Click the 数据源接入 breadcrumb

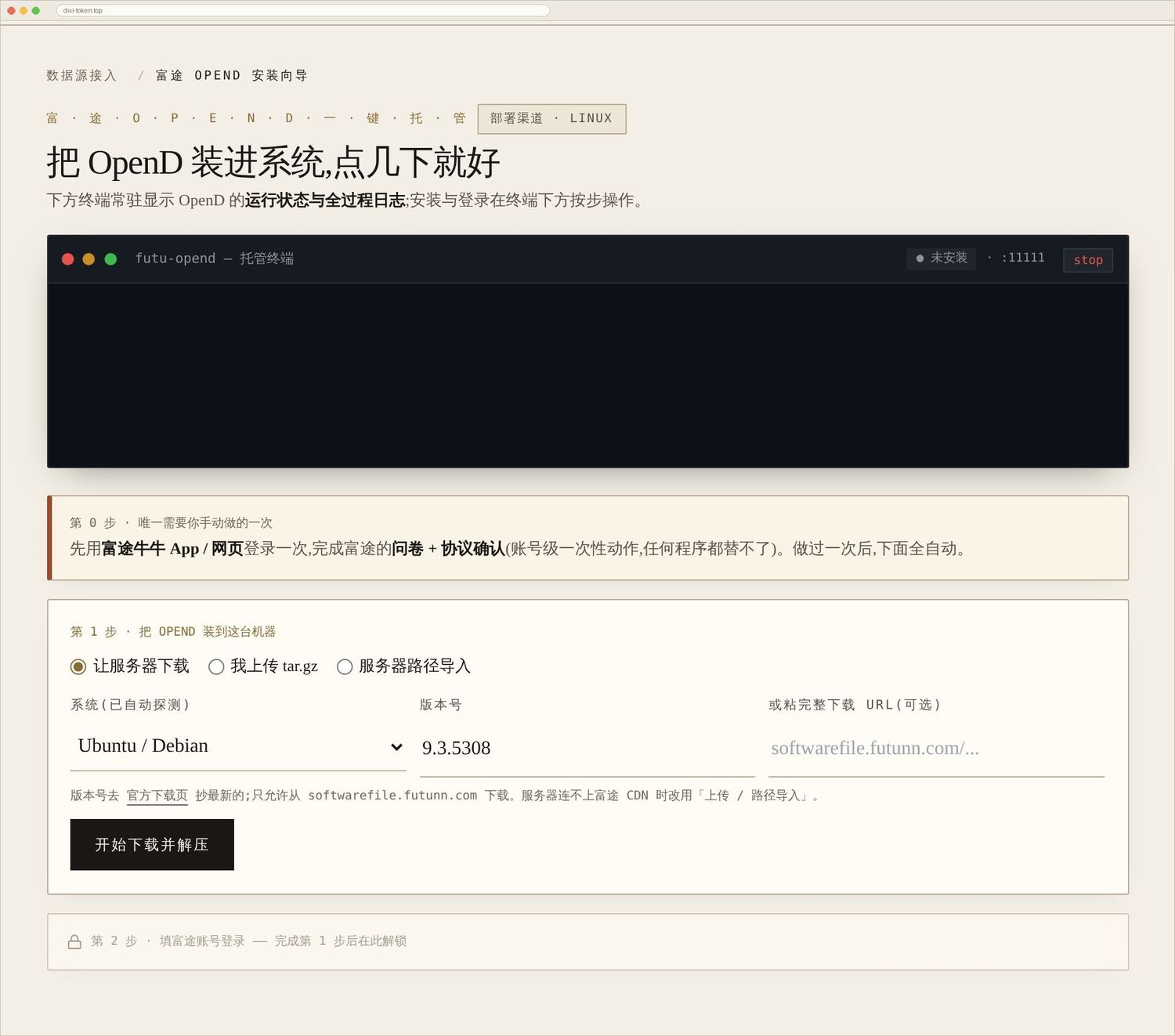click(x=81, y=75)
